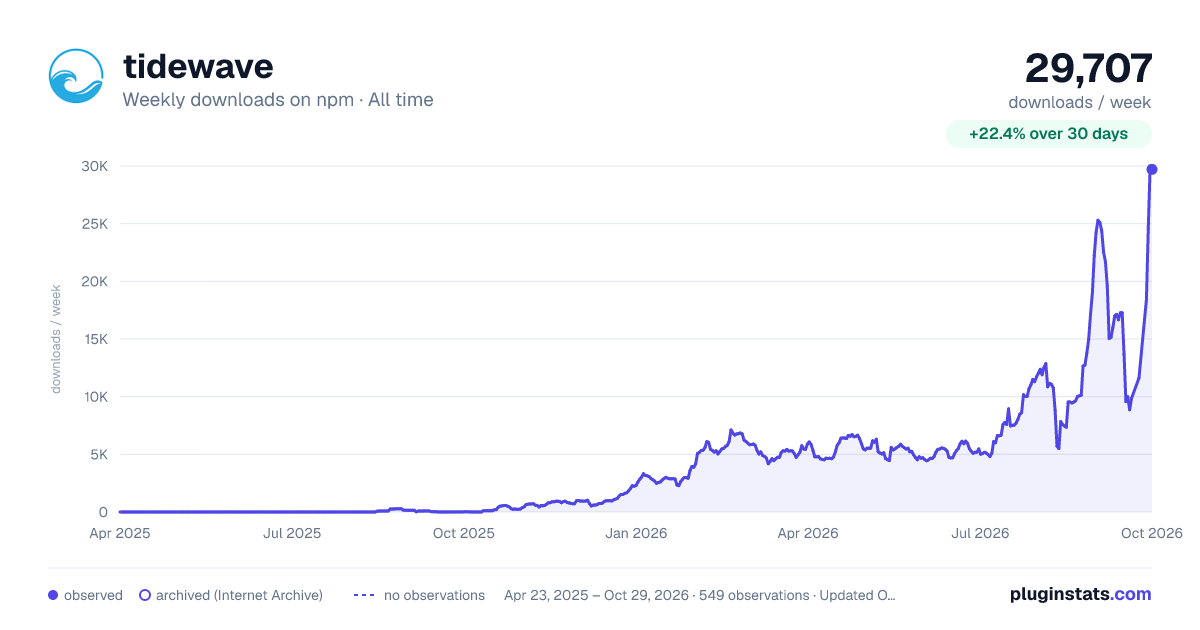
Task: Click the 'observed' legend label
Action: [x=93, y=595]
